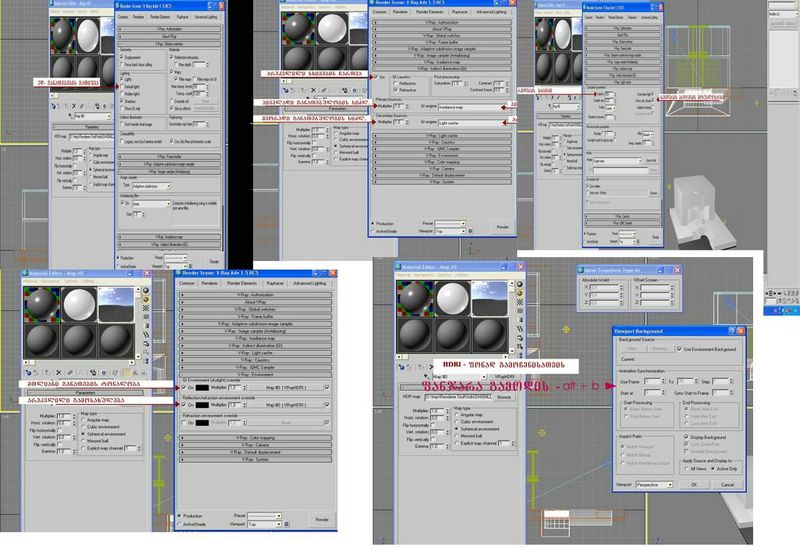
Task: Open Preset dropdown in Environment Render Scene window
Action: coord(265,516)
